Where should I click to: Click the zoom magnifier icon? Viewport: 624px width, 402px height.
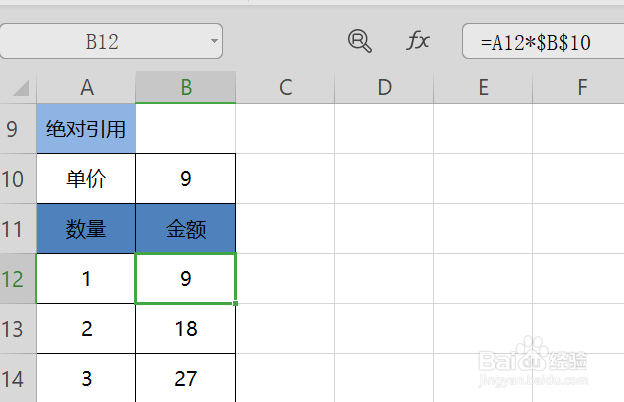pos(359,41)
